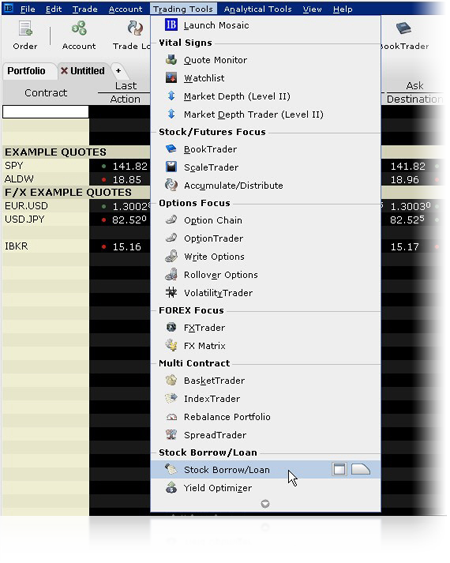Image resolution: width=450 pixels, height=563 pixels.
Task: Expand menu with bottom down arrow
Action: point(265,504)
